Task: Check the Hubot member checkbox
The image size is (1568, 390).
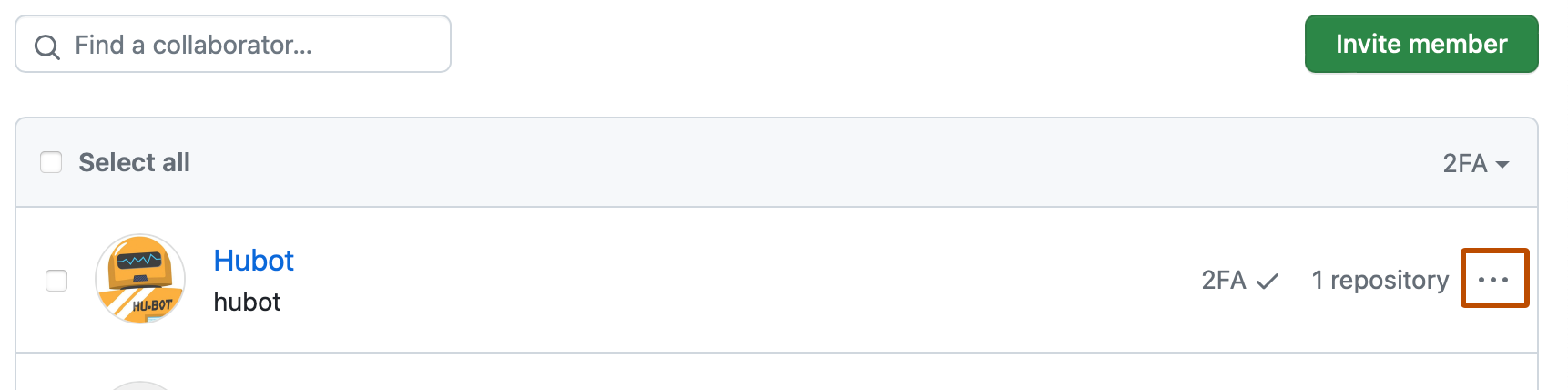Action: [x=56, y=281]
